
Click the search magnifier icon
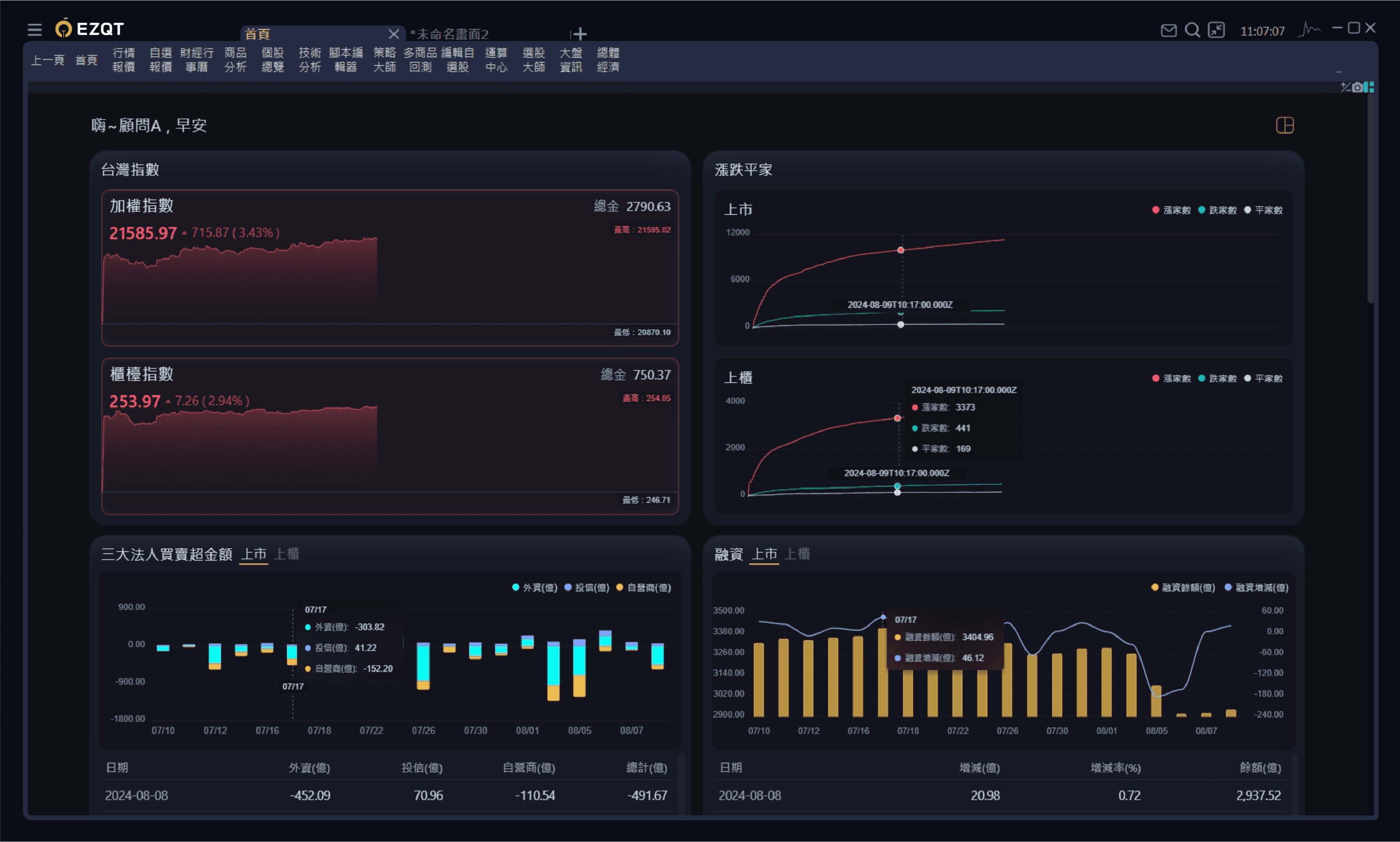(x=1192, y=30)
